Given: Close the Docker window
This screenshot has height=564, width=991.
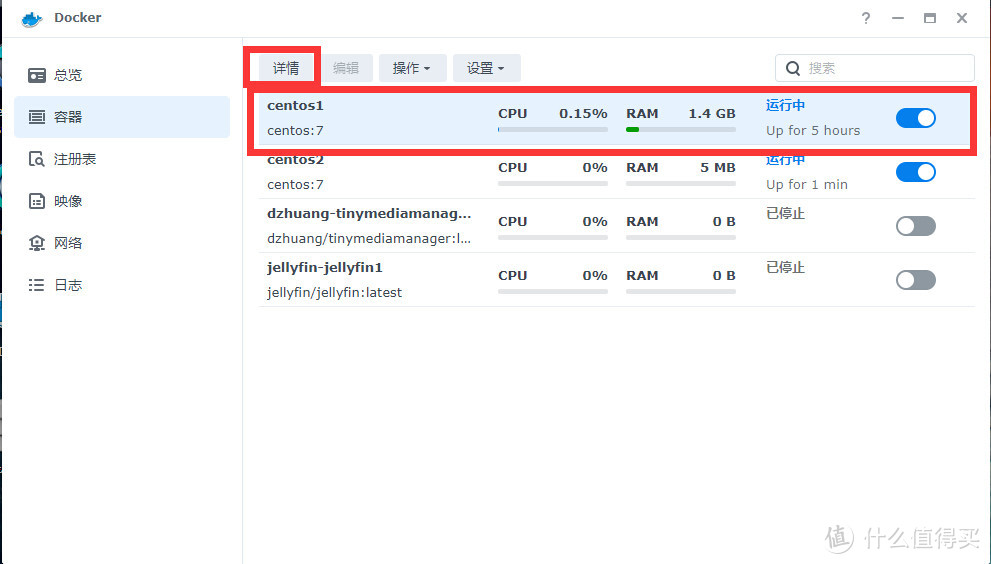Looking at the screenshot, I should (x=962, y=18).
